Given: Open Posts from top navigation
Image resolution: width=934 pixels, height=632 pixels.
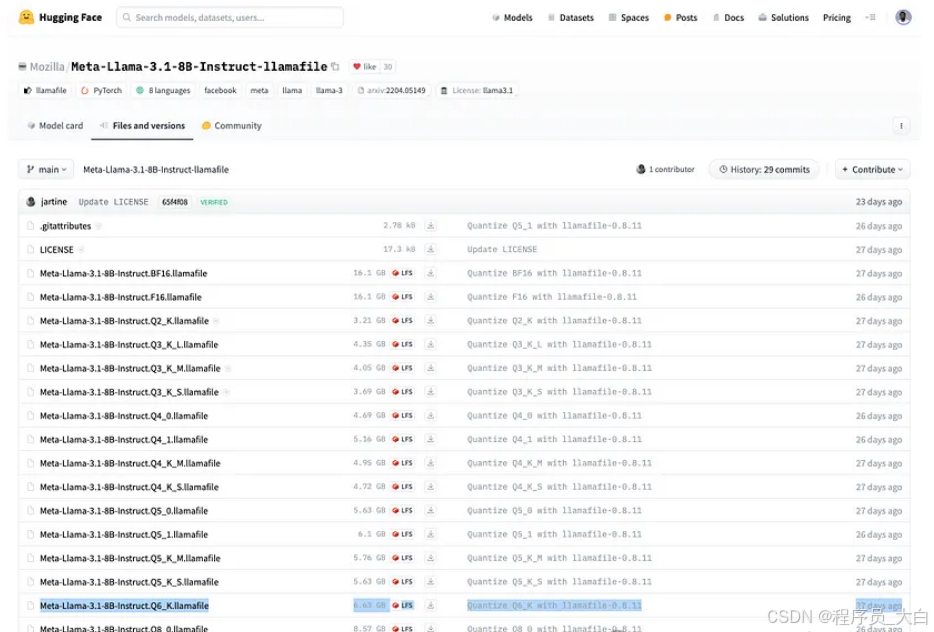Looking at the screenshot, I should point(680,18).
